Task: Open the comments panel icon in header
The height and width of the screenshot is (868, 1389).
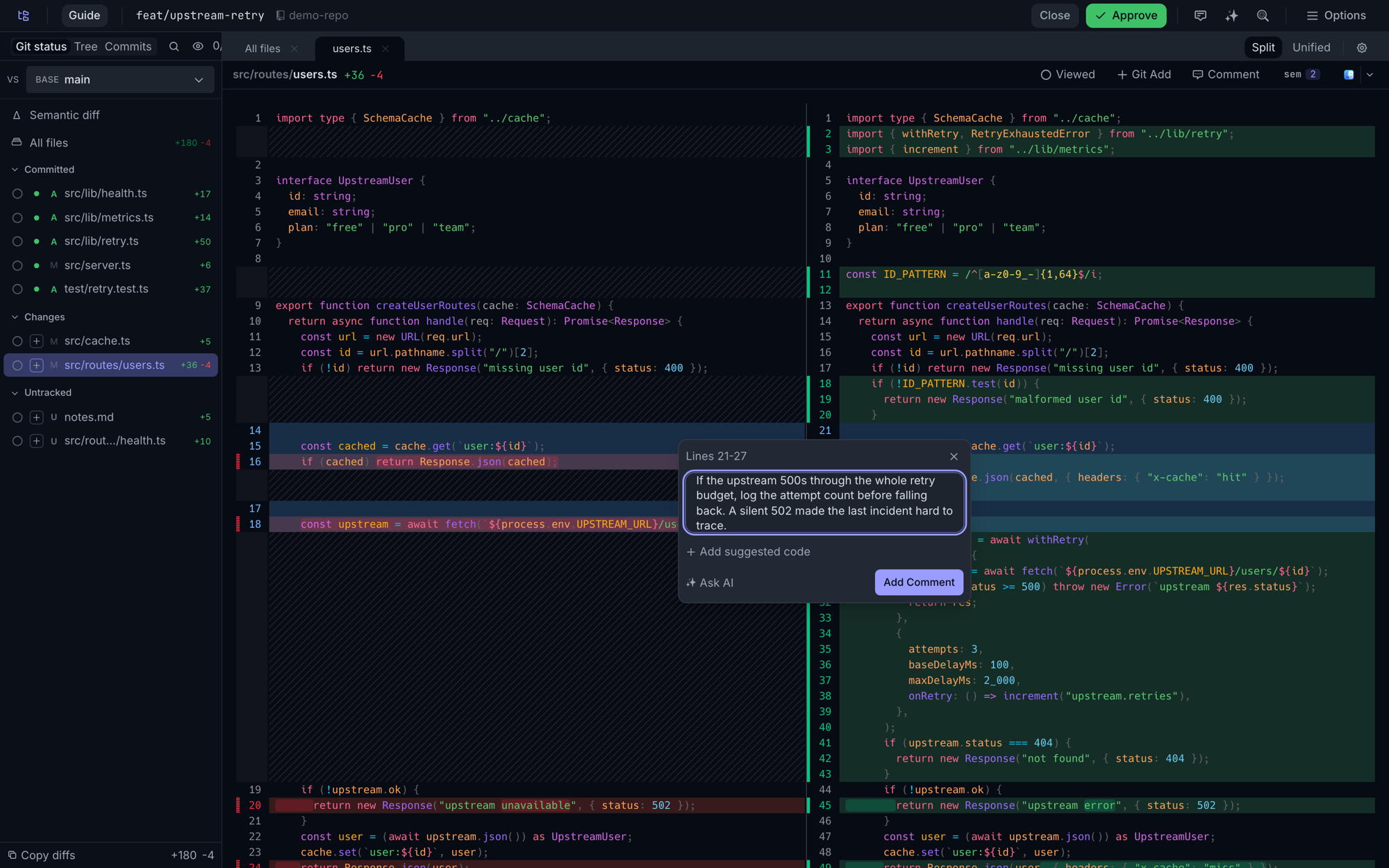Action: (x=1200, y=15)
